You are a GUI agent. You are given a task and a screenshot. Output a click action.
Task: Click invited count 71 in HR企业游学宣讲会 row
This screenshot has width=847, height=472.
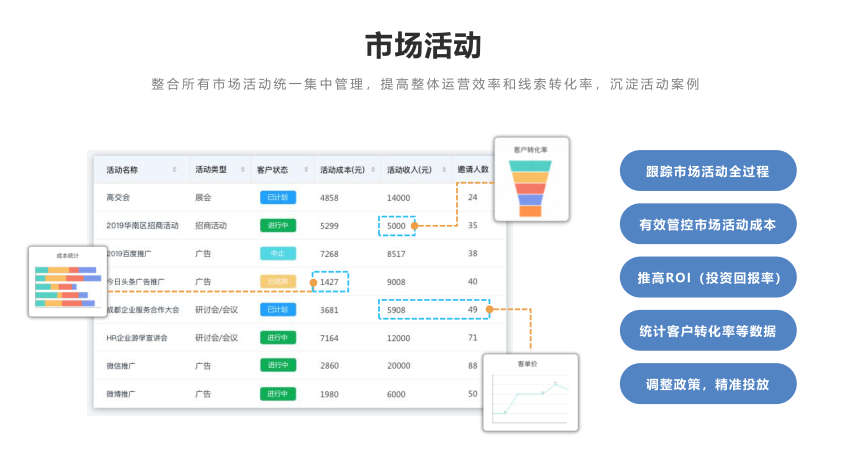click(x=473, y=338)
